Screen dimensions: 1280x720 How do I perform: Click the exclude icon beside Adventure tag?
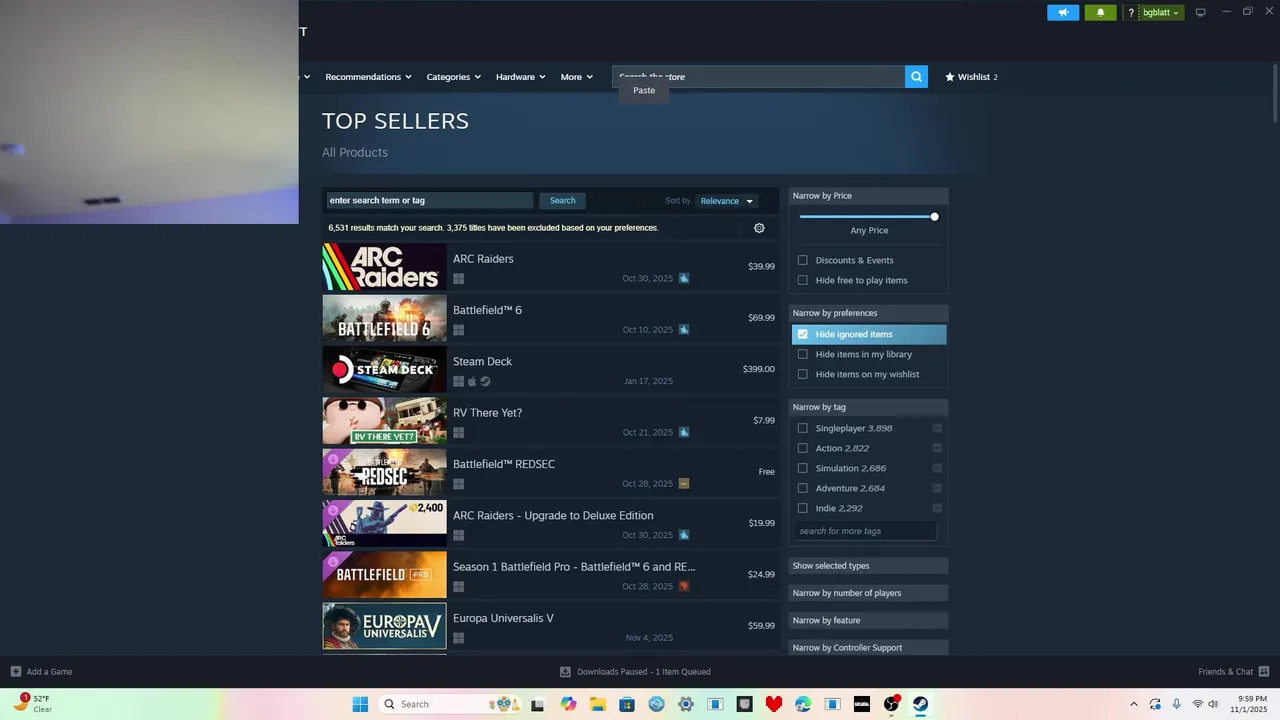pos(937,488)
